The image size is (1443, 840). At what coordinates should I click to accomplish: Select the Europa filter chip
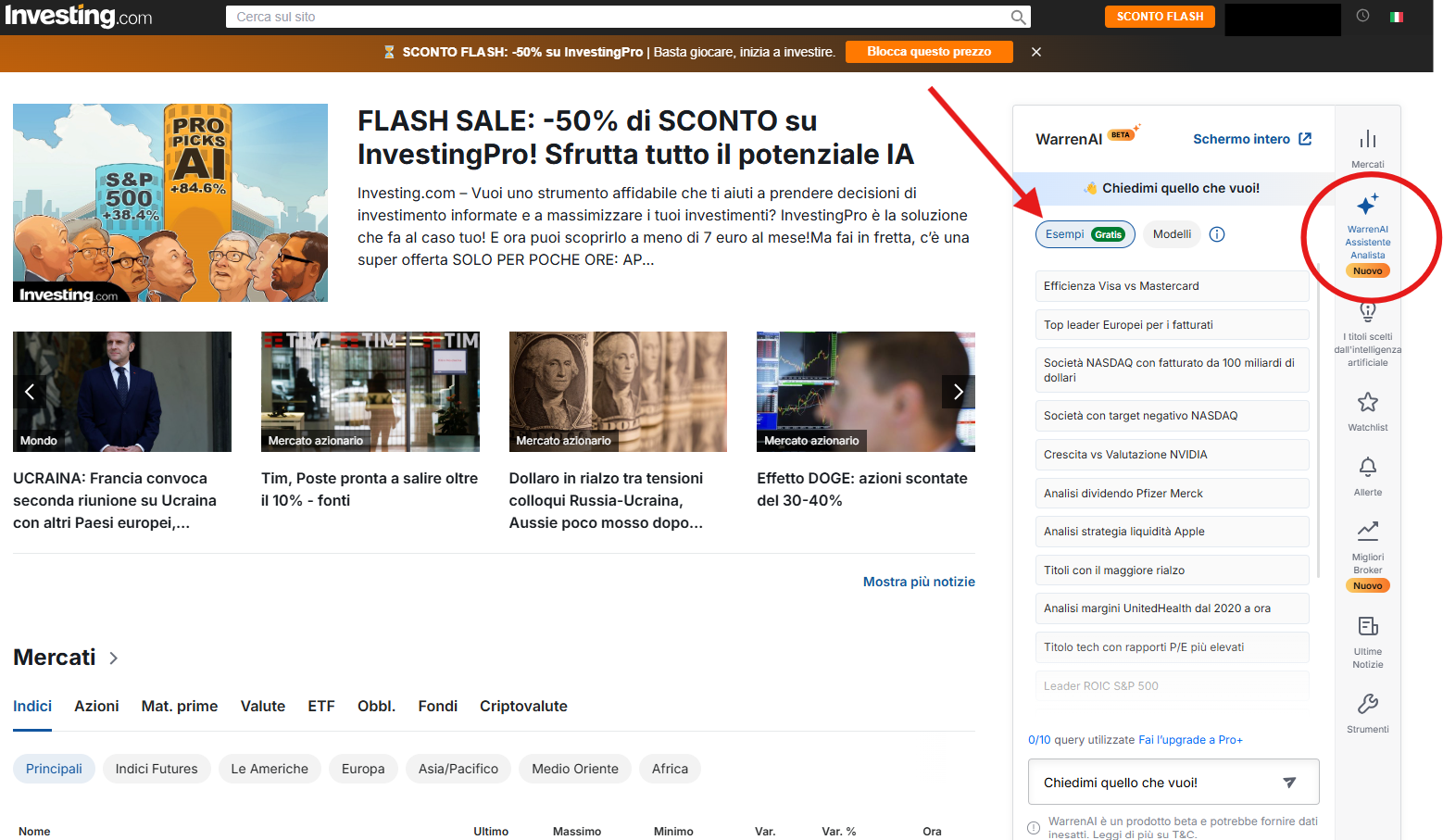click(363, 769)
